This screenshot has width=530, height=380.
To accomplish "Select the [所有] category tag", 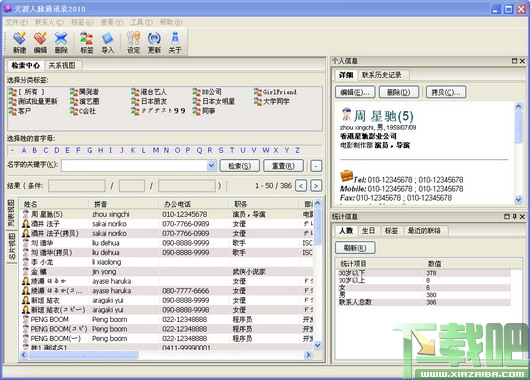I will (x=27, y=92).
